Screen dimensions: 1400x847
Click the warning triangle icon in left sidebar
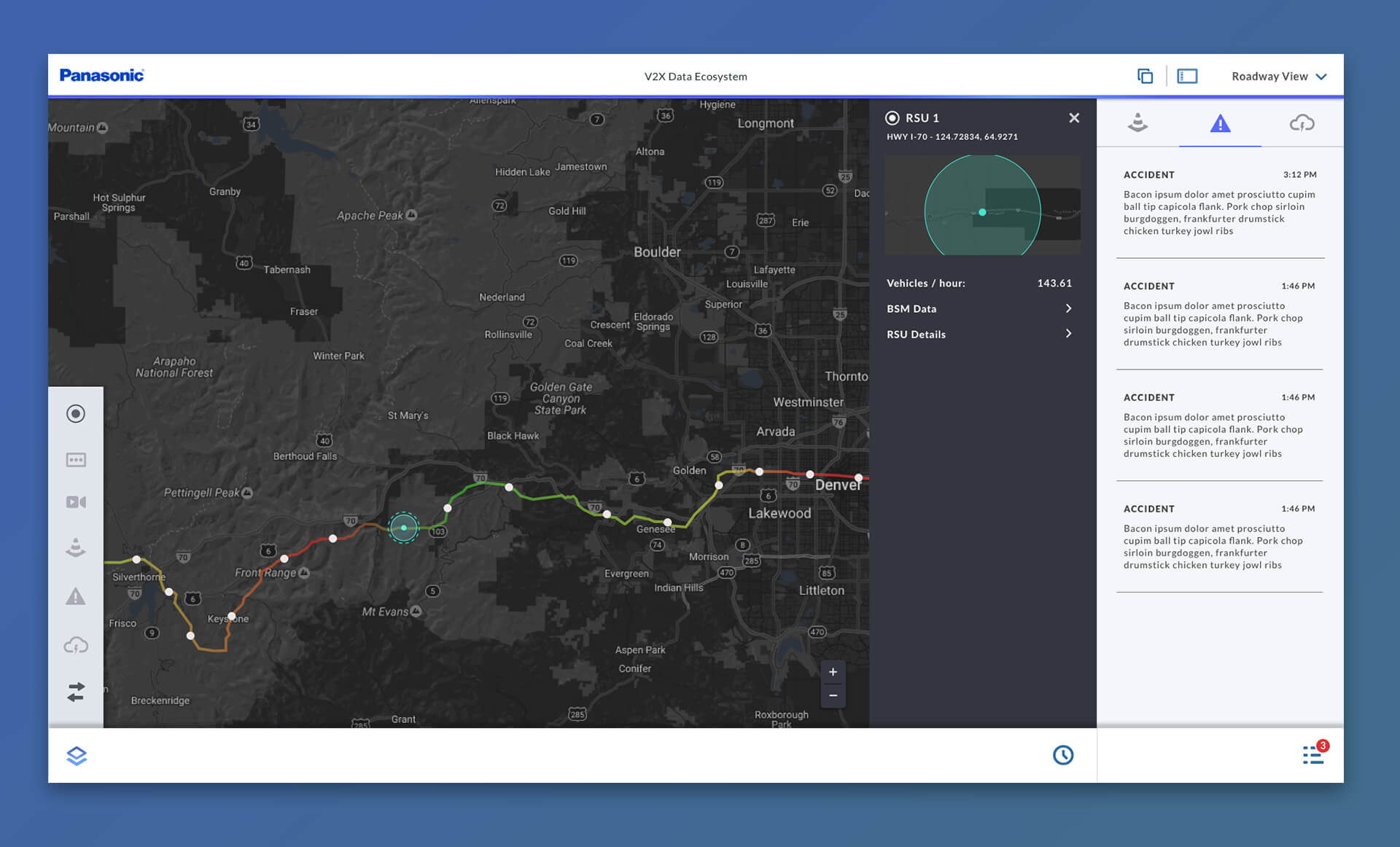click(x=76, y=597)
